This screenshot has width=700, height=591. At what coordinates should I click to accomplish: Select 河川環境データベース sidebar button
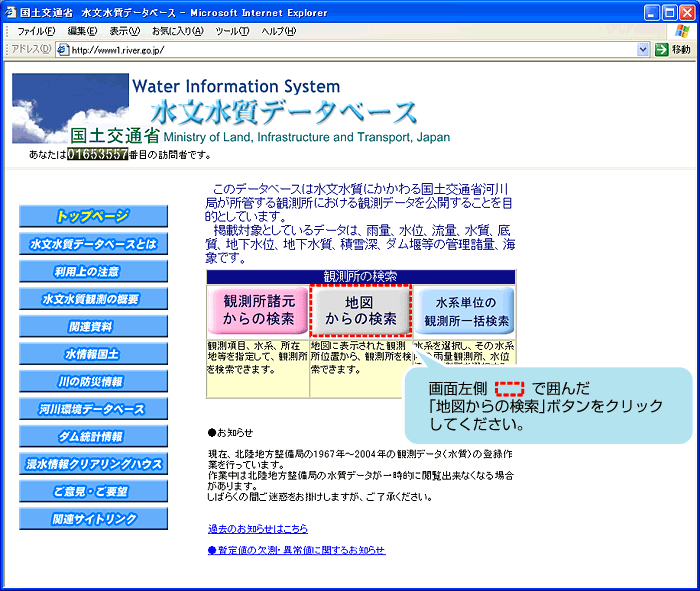pyautogui.click(x=94, y=409)
